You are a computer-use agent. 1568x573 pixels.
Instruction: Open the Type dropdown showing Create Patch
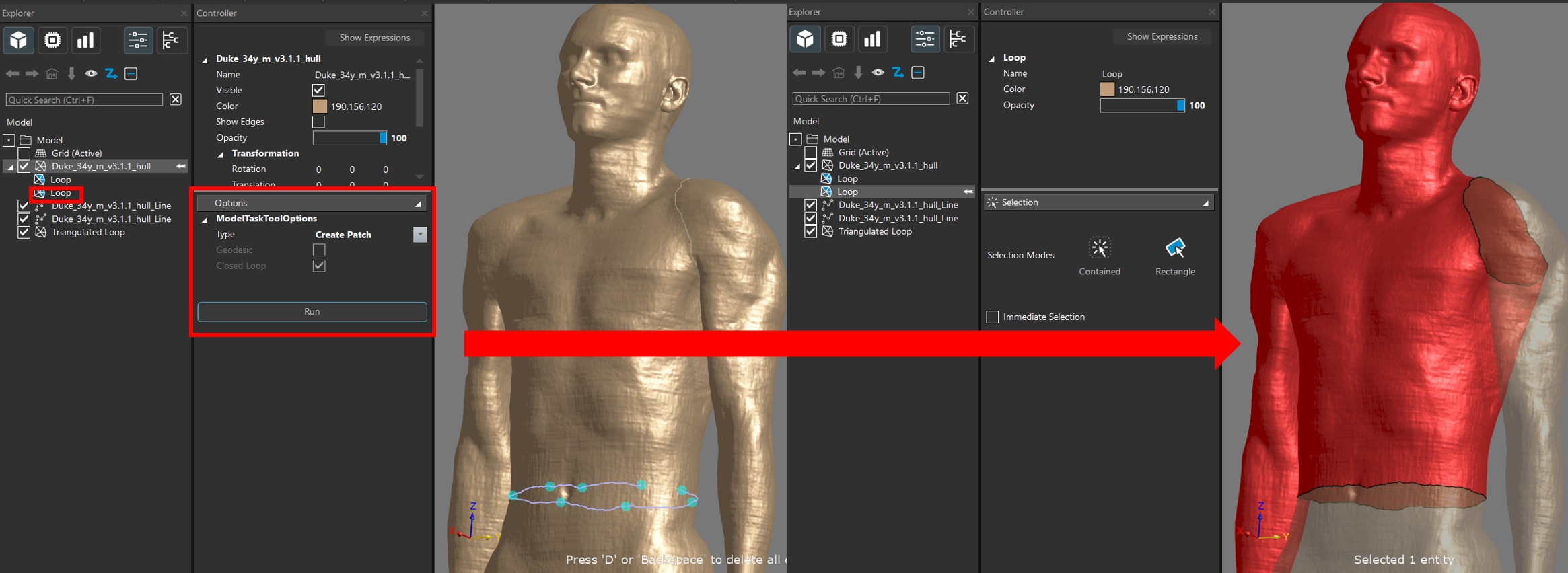tap(419, 234)
